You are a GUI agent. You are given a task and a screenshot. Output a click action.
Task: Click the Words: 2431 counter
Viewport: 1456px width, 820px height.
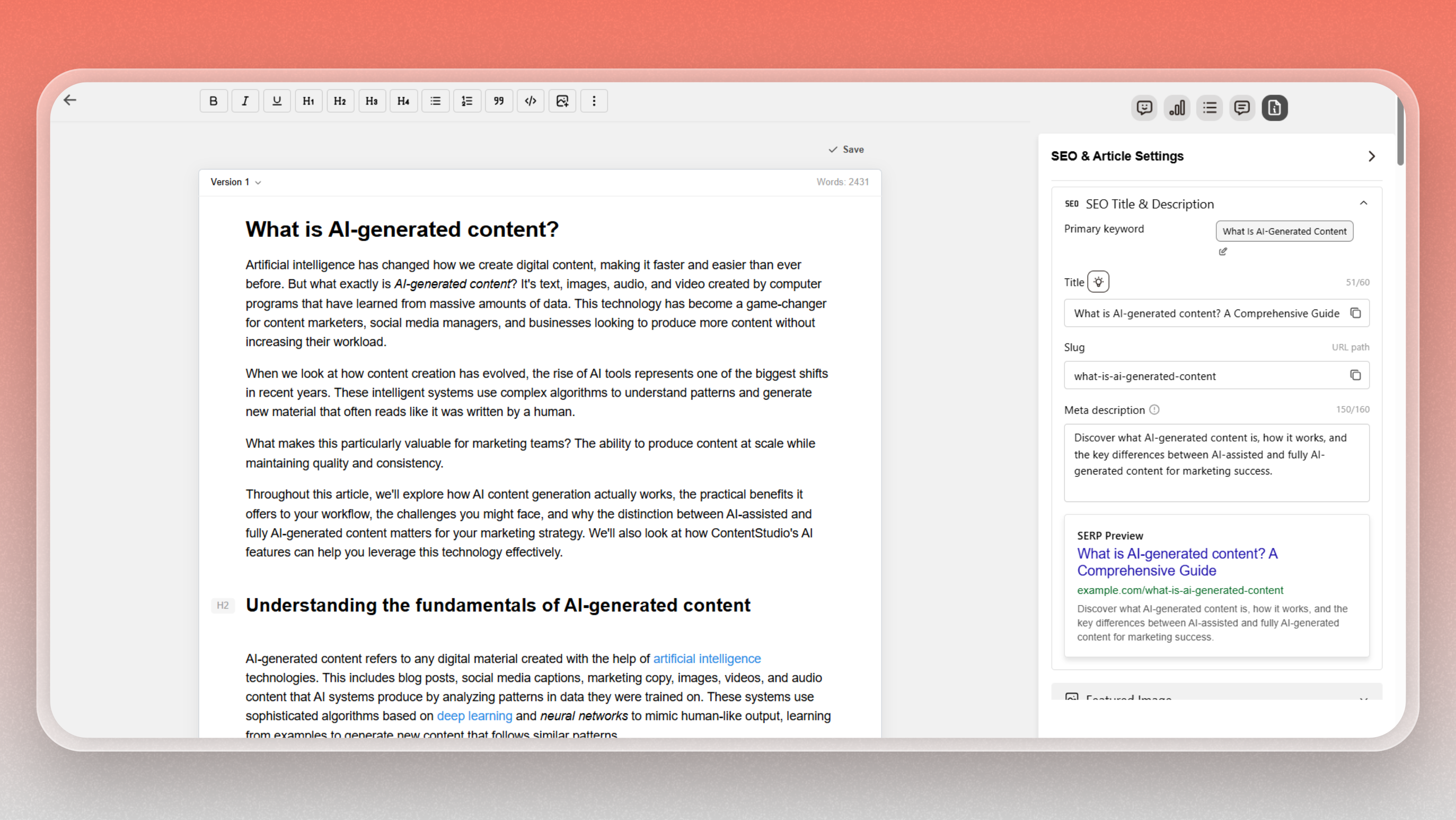(x=842, y=182)
